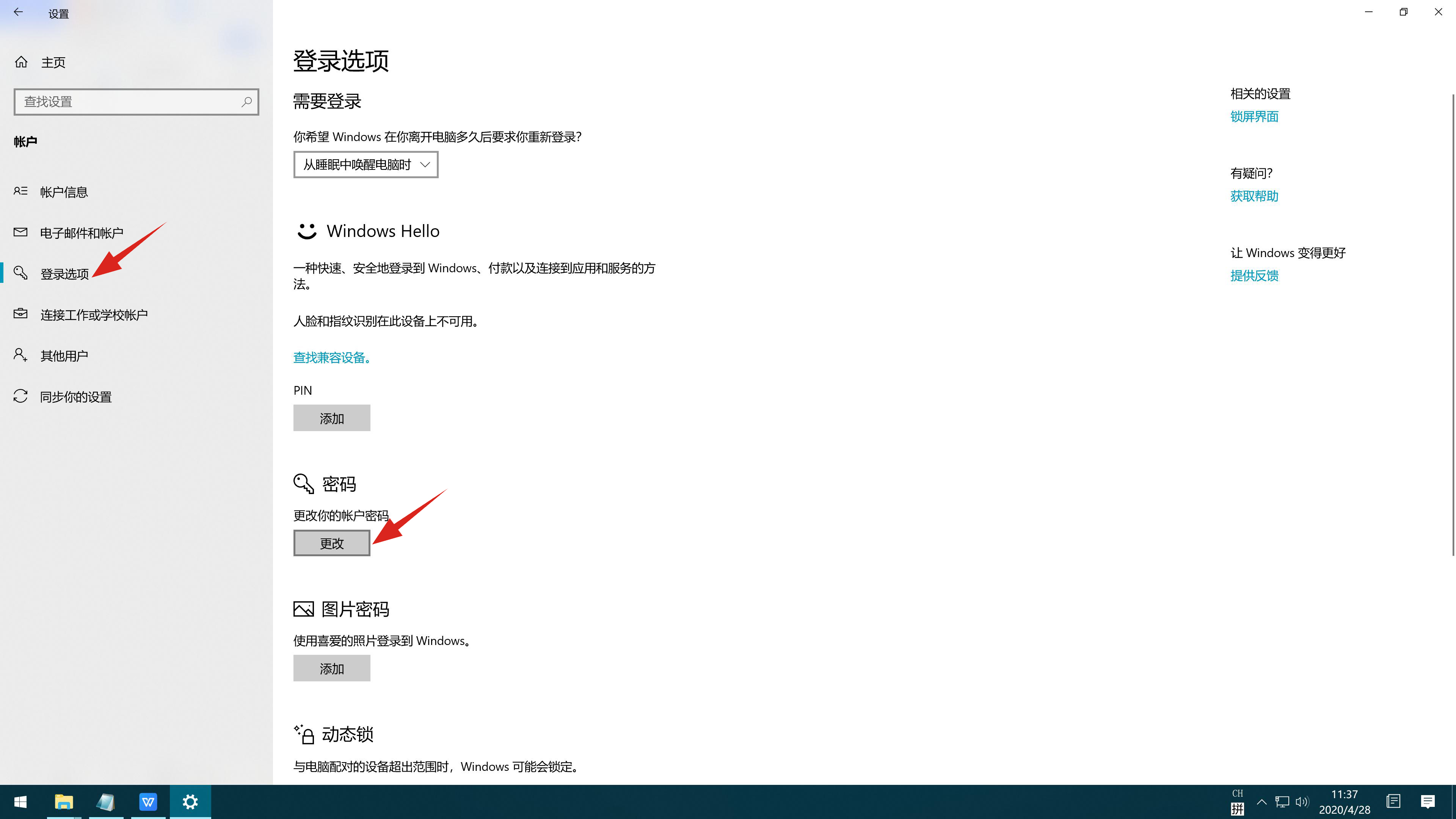Click the account info person icon
This screenshot has width=1456, height=819.
tap(20, 191)
